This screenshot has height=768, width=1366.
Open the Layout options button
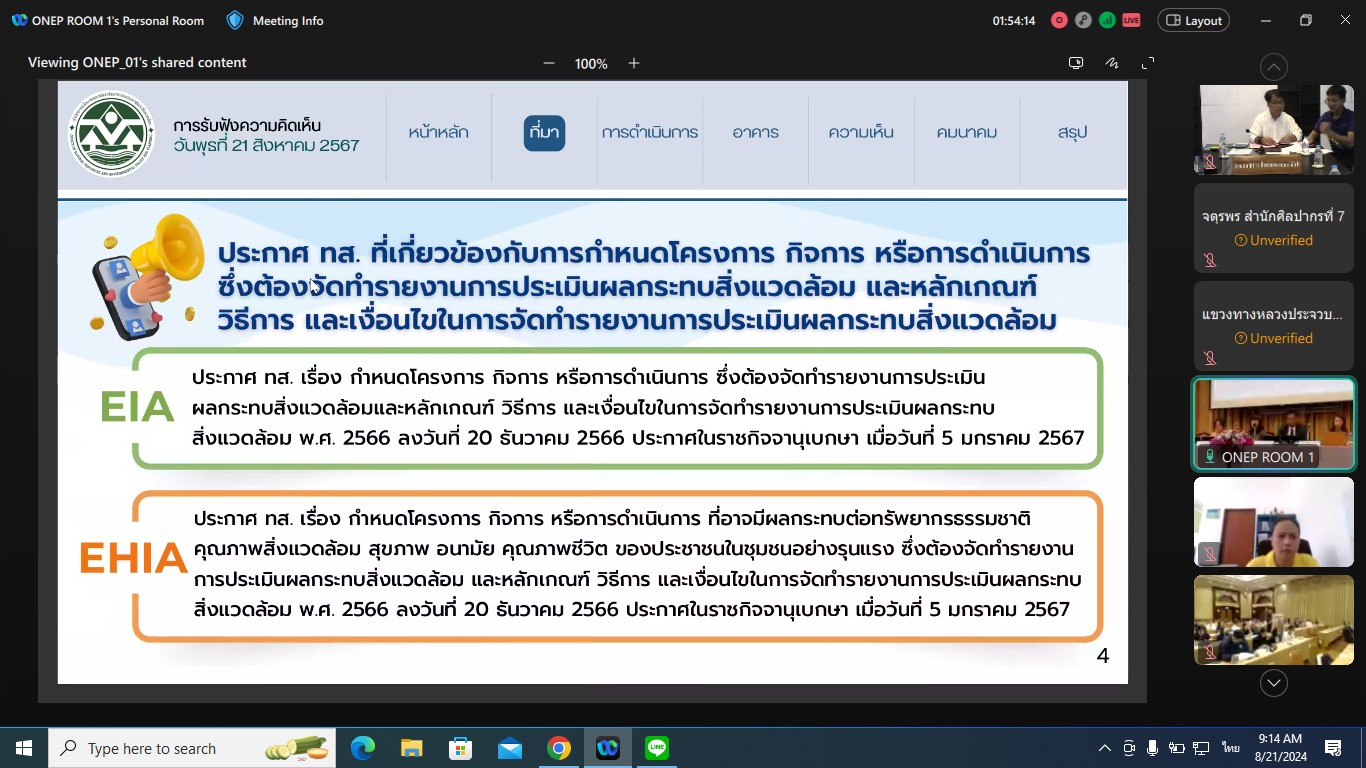pyautogui.click(x=1193, y=20)
